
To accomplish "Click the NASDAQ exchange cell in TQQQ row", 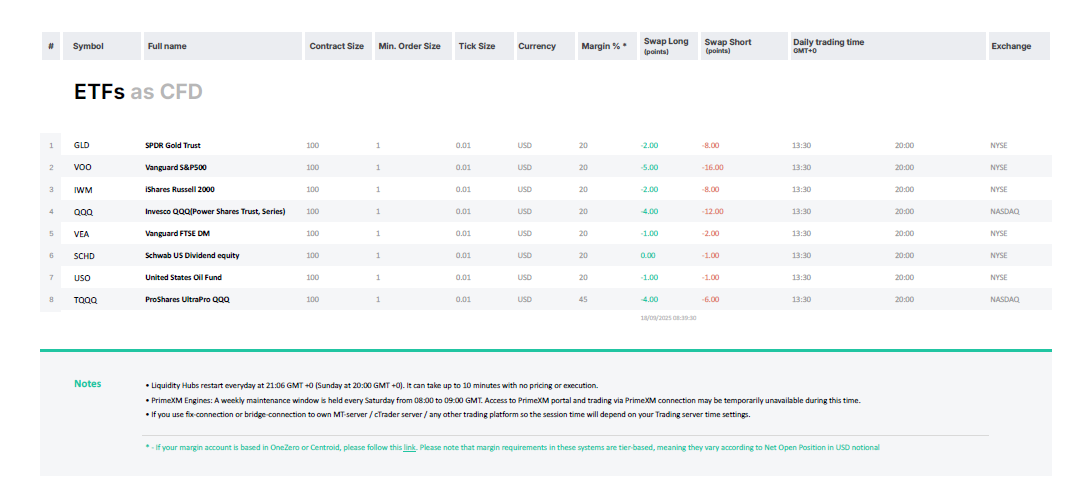I will click(x=1005, y=299).
